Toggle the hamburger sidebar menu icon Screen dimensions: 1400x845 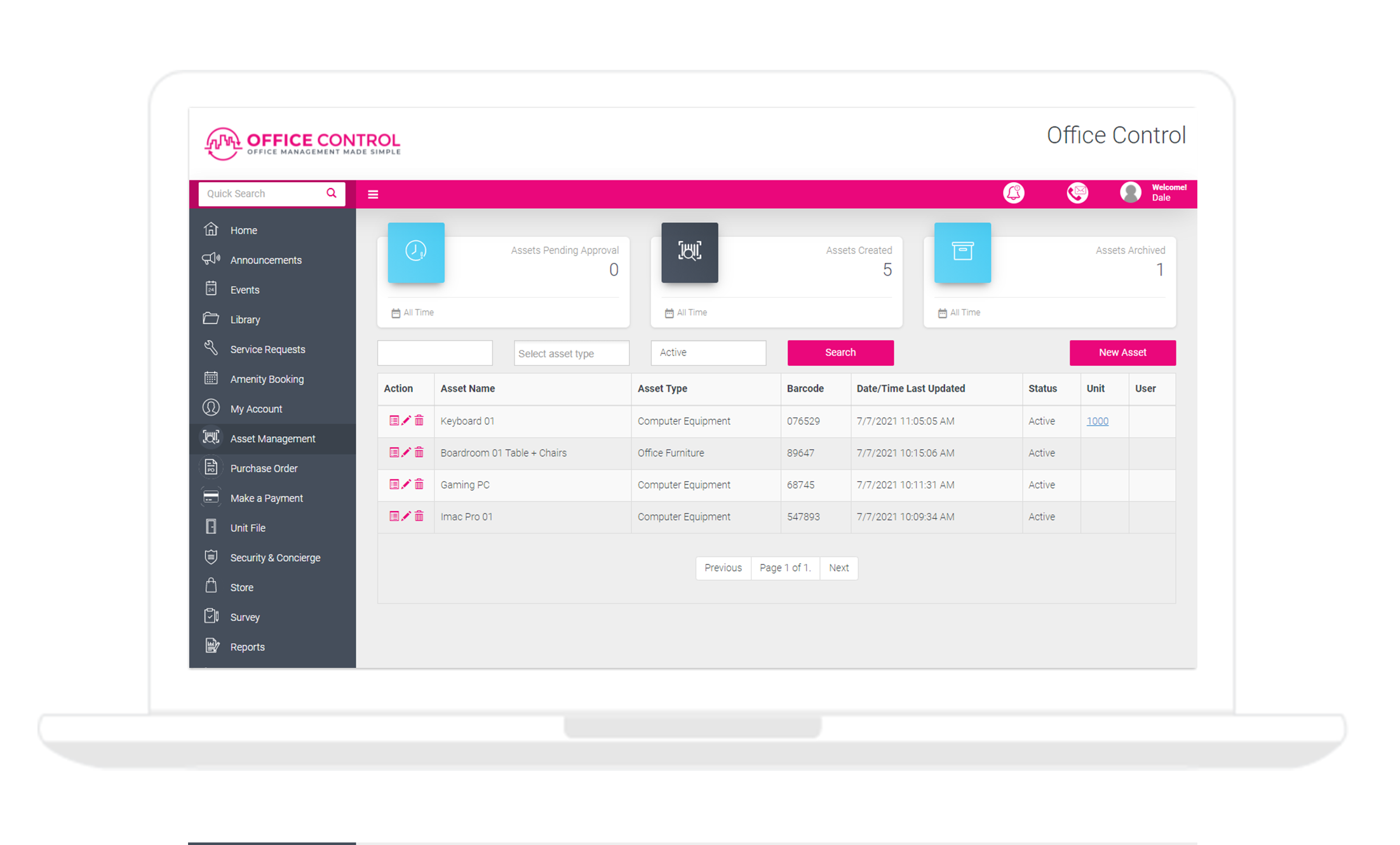[373, 194]
